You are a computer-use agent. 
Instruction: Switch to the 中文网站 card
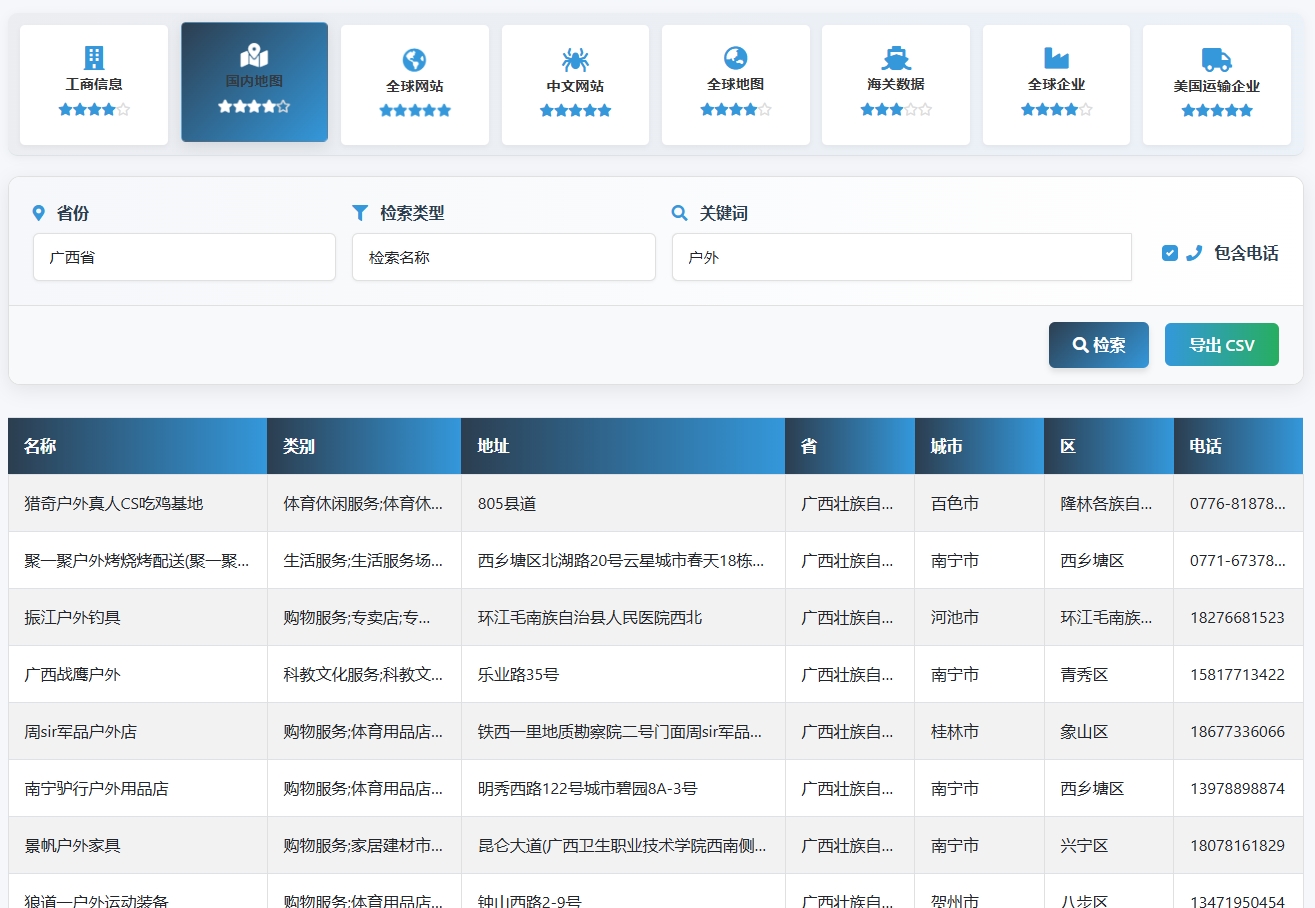click(575, 85)
